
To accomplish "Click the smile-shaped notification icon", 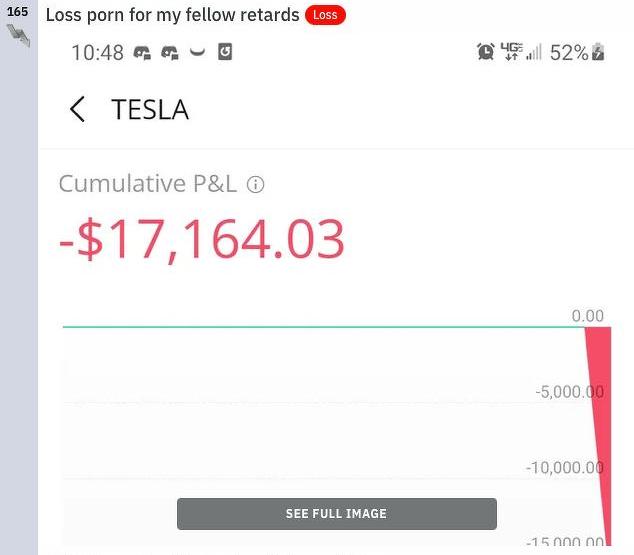I will point(197,52).
